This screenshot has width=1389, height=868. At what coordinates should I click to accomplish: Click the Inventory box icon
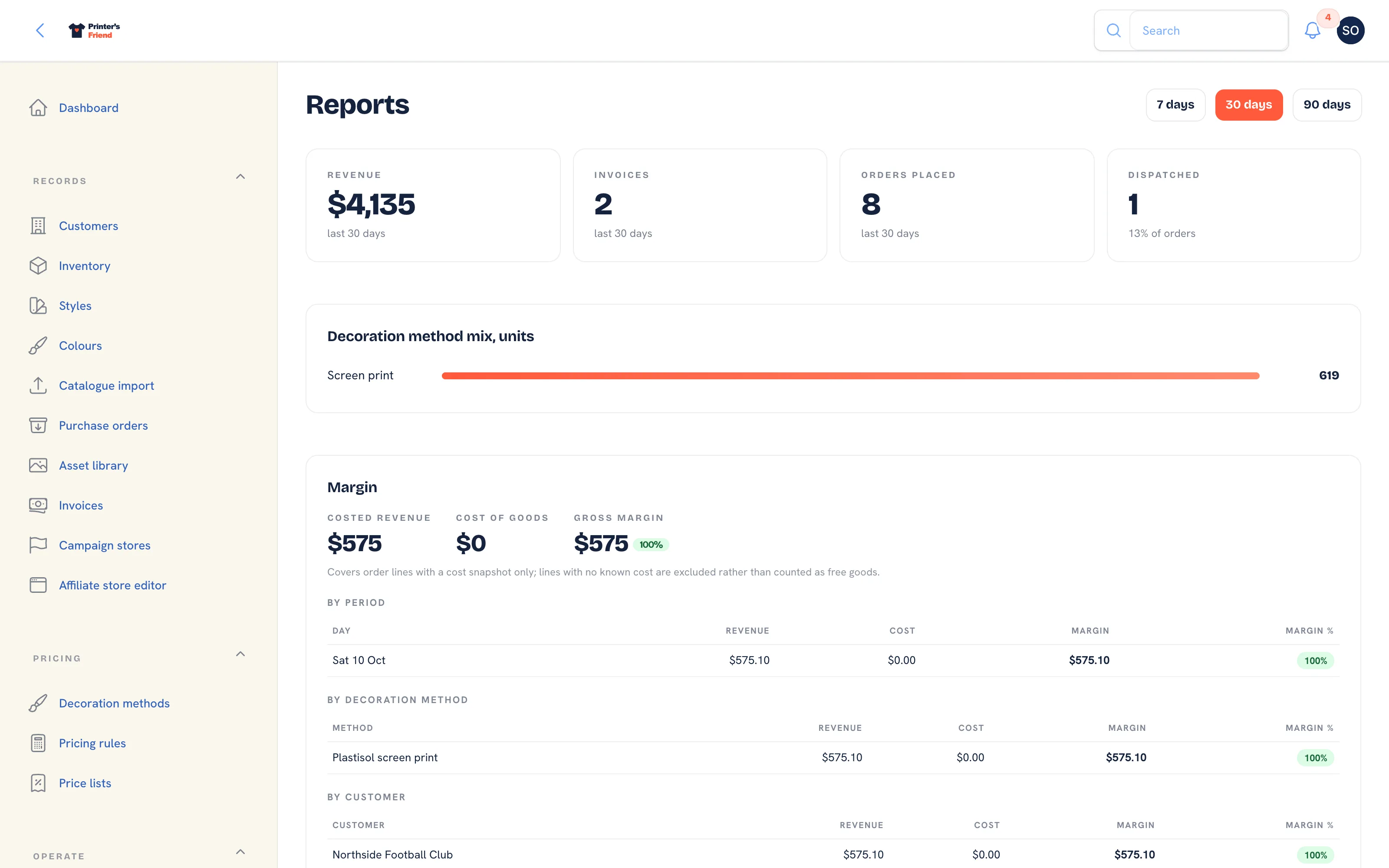[x=38, y=266]
